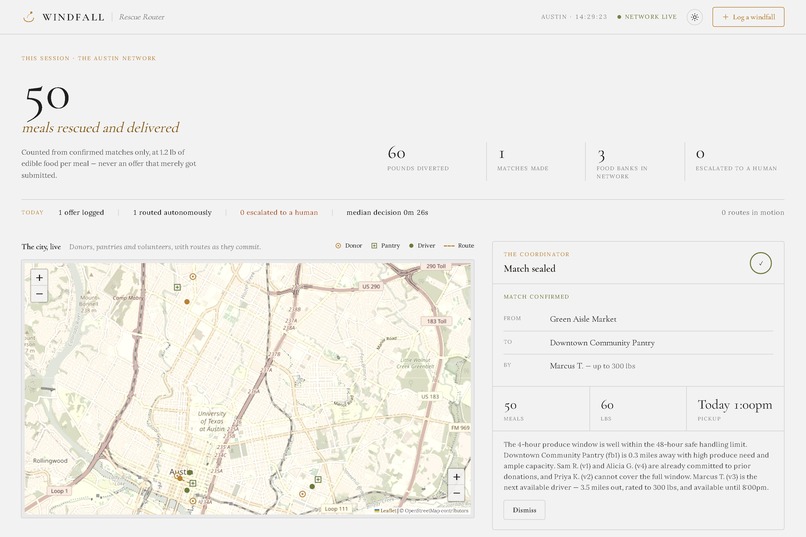Select the downtown pantry marker near Austin label
806x537 pixels.
(193, 483)
